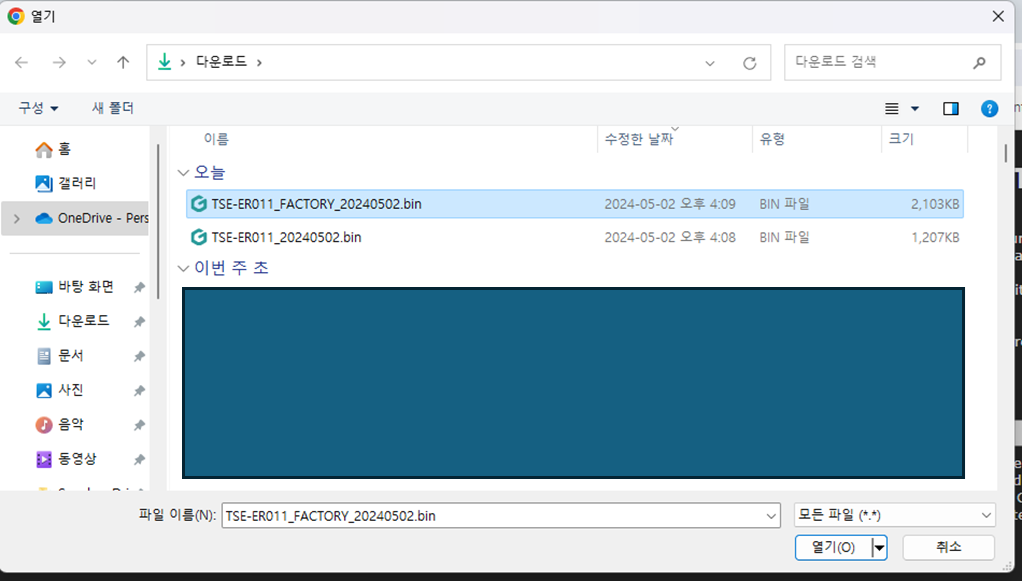Open the file name dropdown arrow
Image resolution: width=1022 pixels, height=581 pixels.
[x=772, y=516]
